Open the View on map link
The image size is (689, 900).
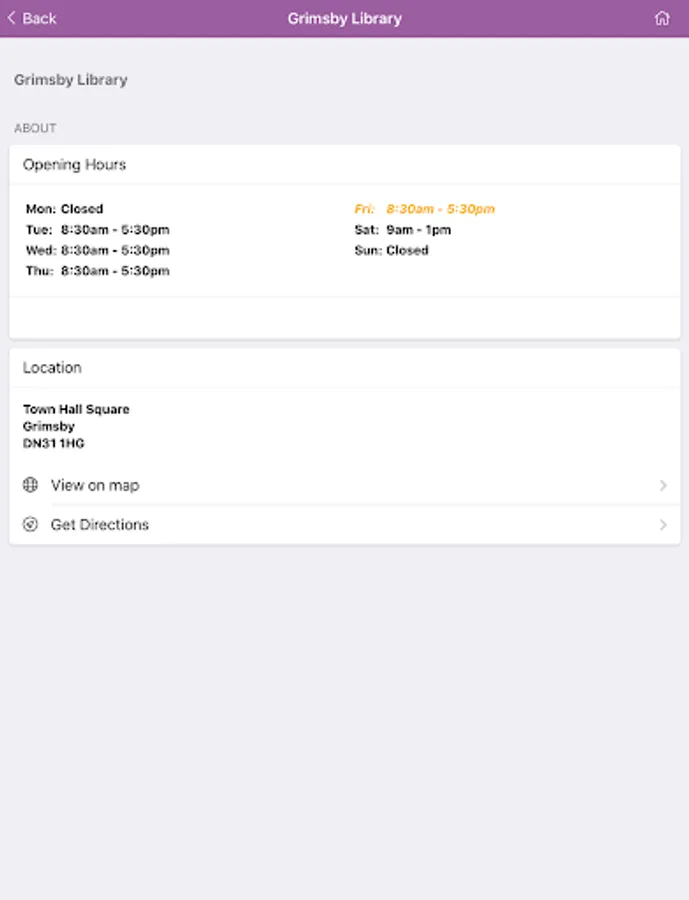coord(95,485)
